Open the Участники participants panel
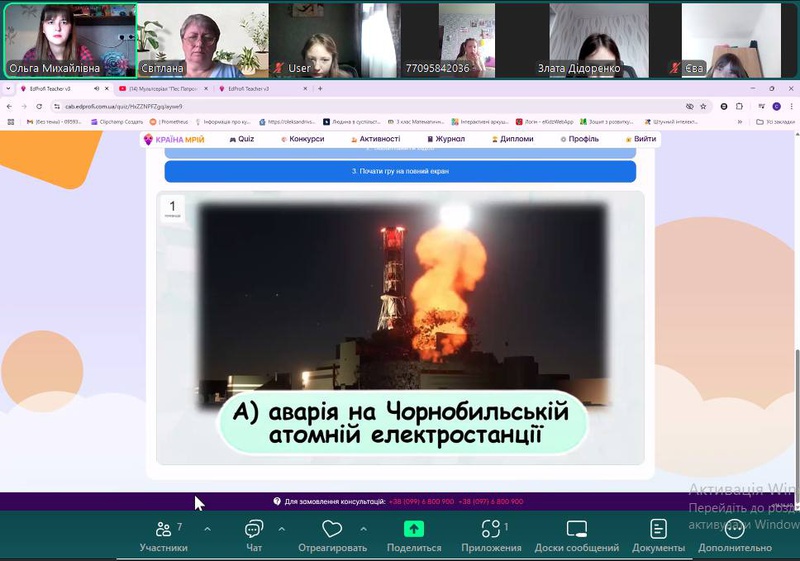 [163, 537]
